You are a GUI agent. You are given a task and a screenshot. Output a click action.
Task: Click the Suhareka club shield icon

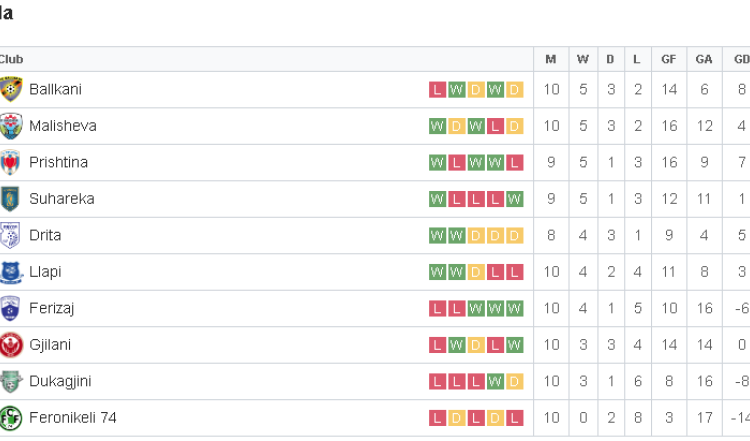[10, 199]
